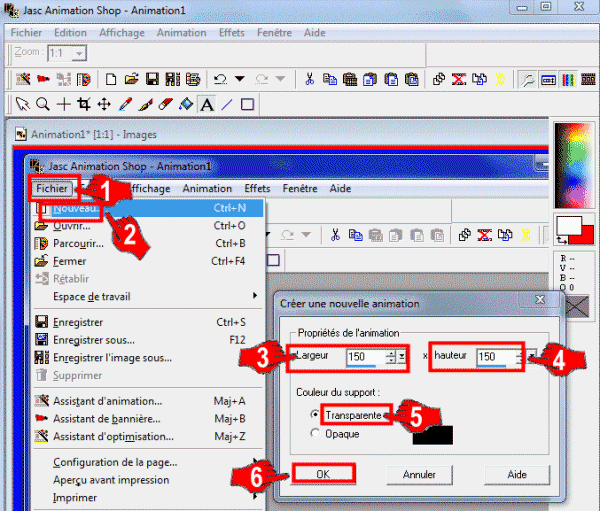The image size is (600, 511).
Task: Select the Eraser tool
Action: coord(166,104)
